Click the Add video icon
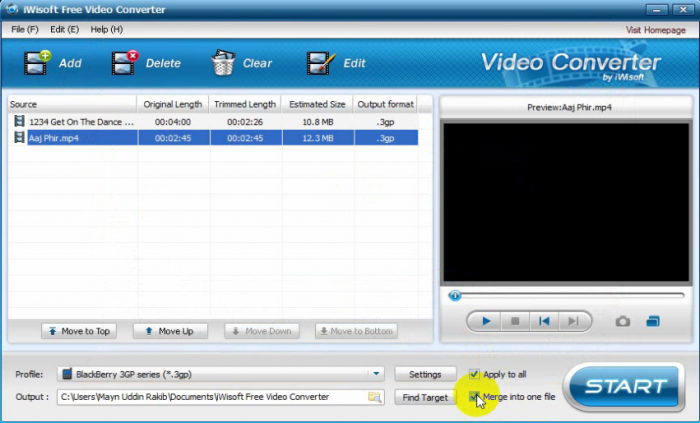Screen dimensions: 700x423 pyautogui.click(x=38, y=62)
